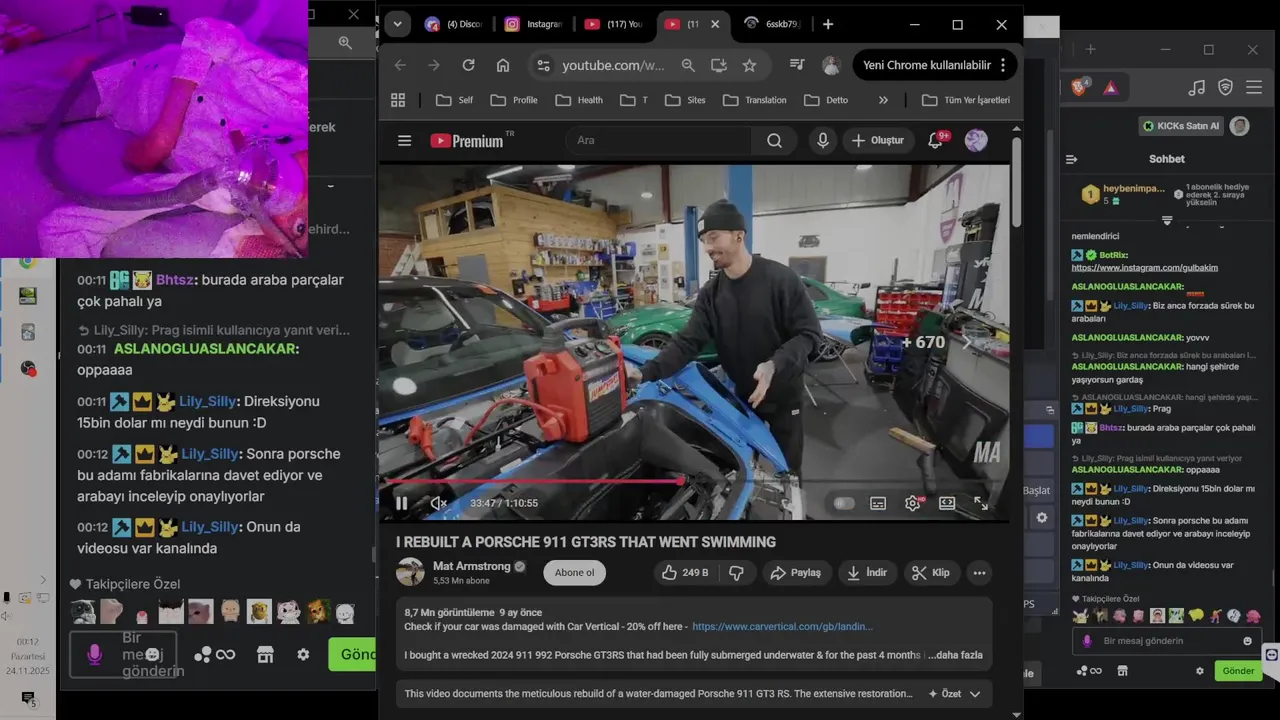The image size is (1280, 720).
Task: Click install app icon in address bar
Action: [718, 65]
